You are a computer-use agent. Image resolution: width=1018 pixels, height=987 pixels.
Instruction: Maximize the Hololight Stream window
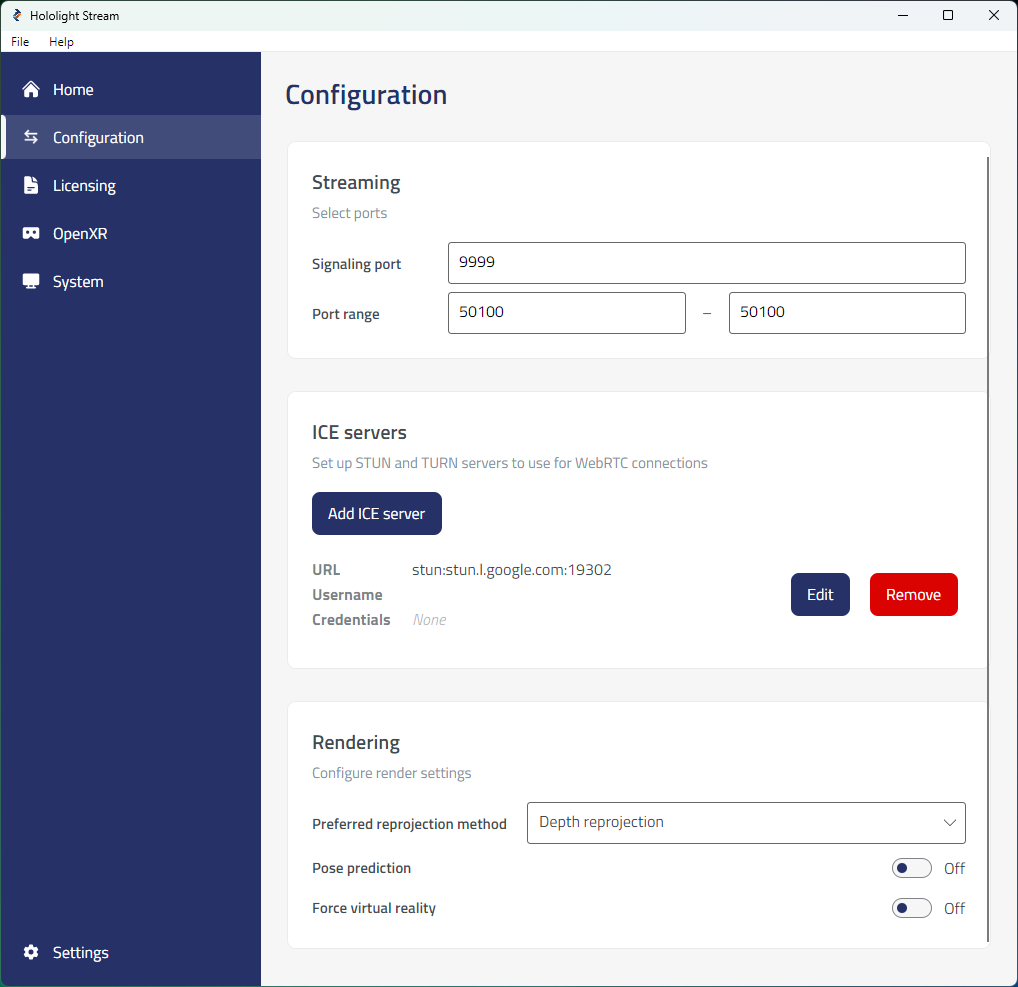948,15
